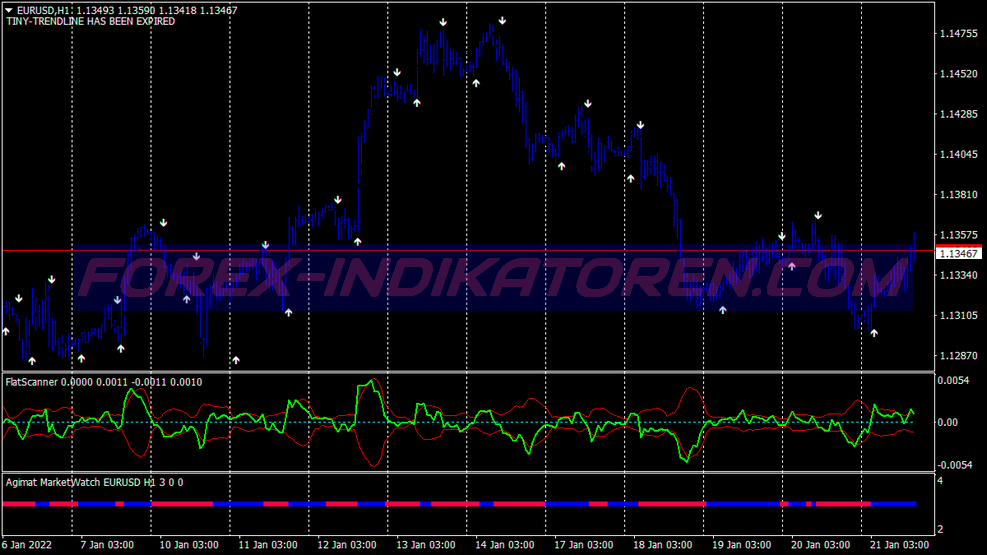This screenshot has width=987, height=555.
Task: Click the down arrow above the 18 Jan gridline
Action: coord(640,125)
